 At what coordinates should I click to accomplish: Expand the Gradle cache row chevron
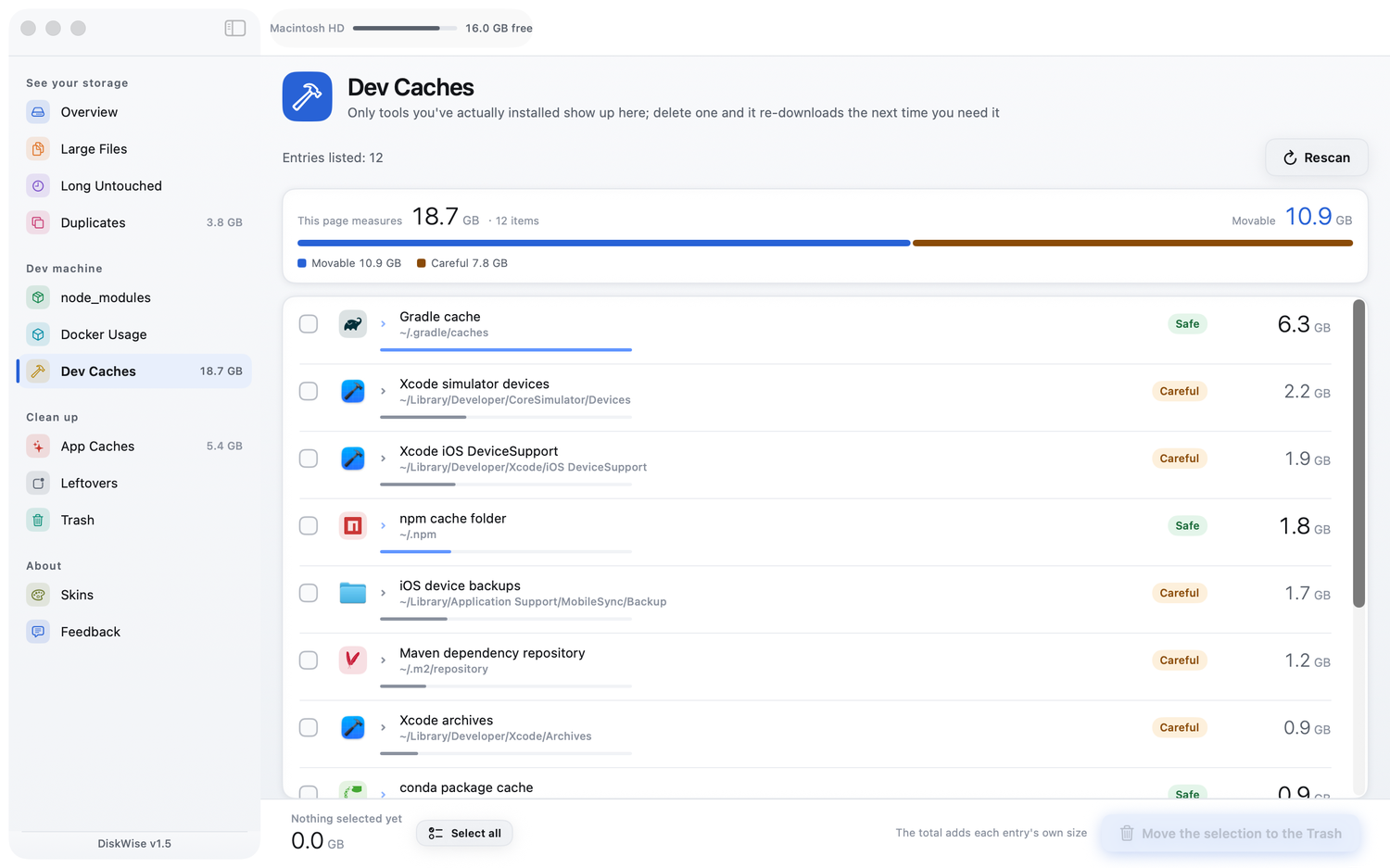pos(383,324)
